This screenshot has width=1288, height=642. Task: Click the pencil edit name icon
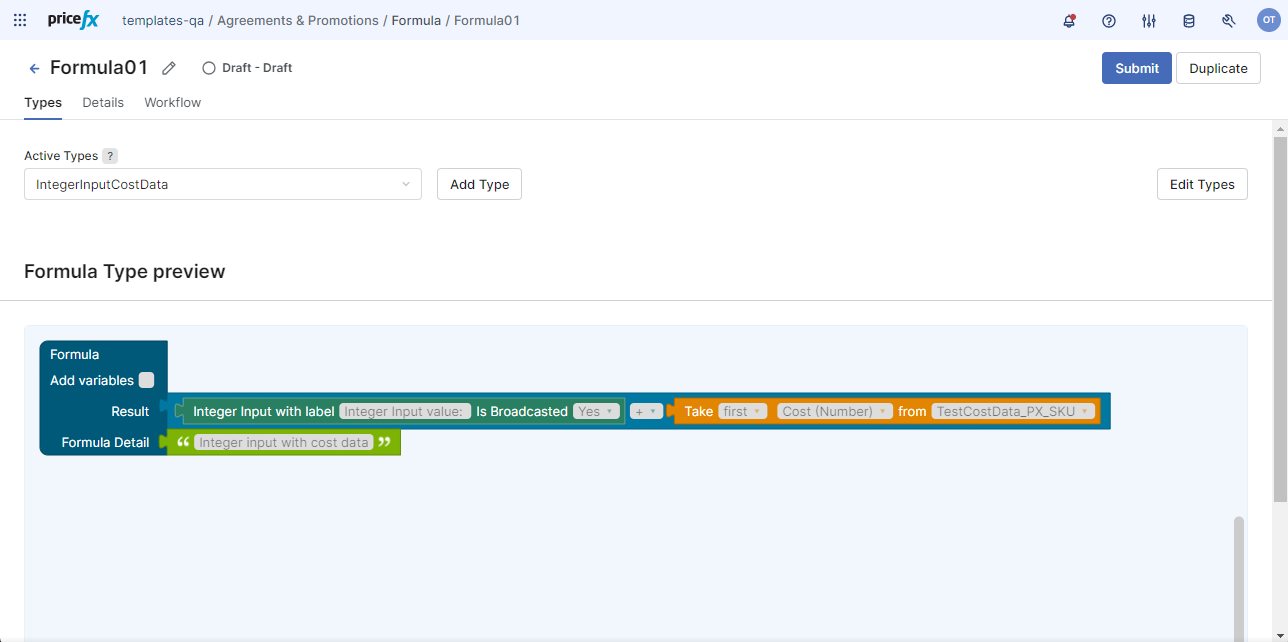coord(169,68)
